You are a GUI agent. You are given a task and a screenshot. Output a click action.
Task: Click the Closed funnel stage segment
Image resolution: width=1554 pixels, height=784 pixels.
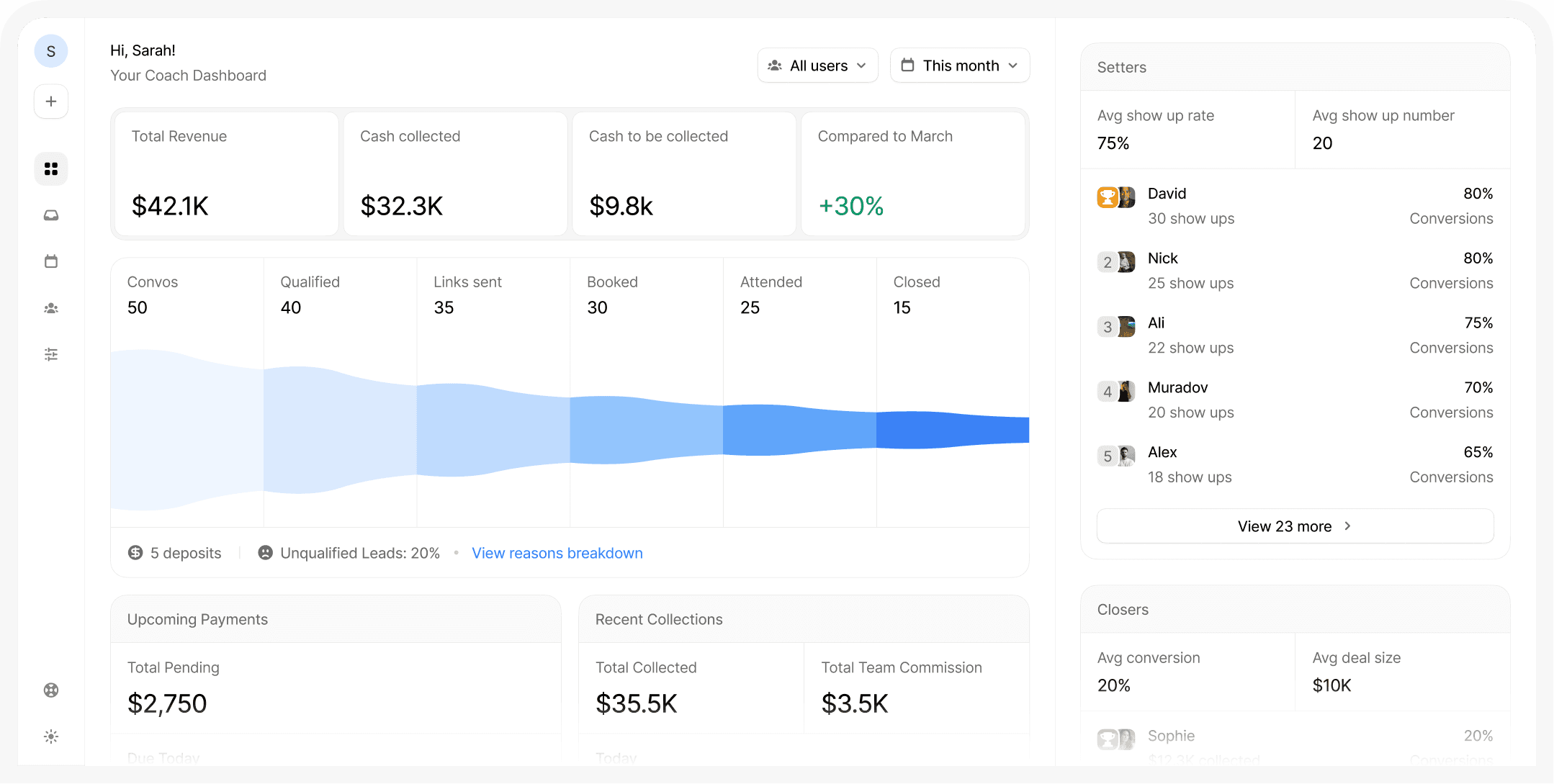(x=952, y=430)
